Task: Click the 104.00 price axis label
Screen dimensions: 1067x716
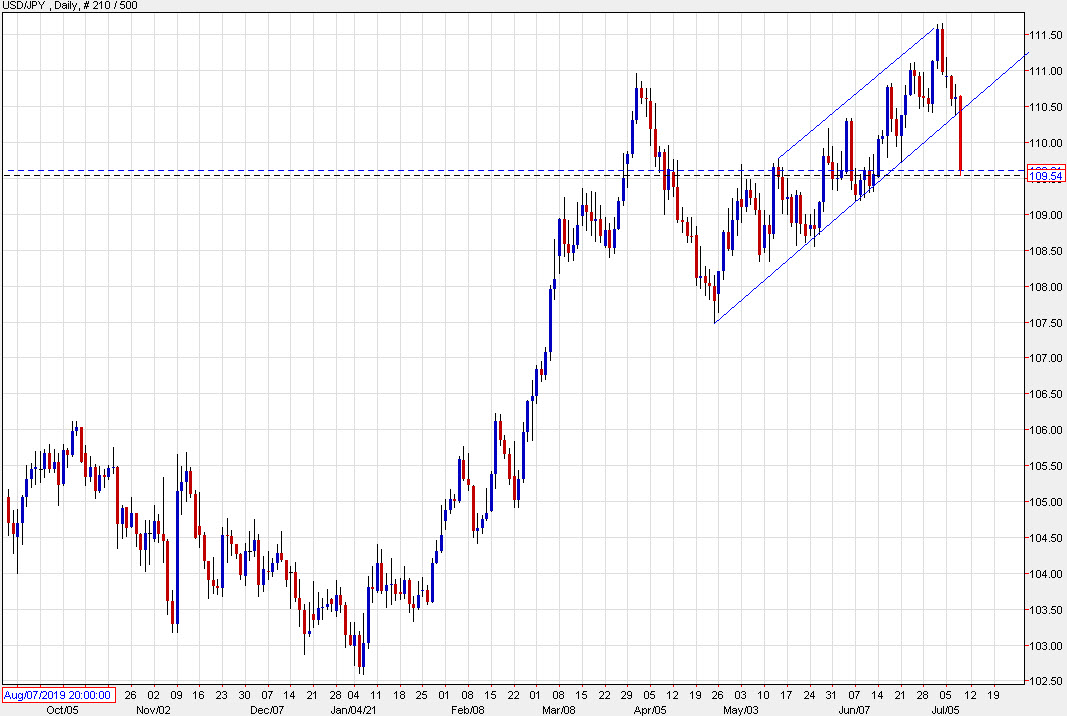Action: point(1046,574)
